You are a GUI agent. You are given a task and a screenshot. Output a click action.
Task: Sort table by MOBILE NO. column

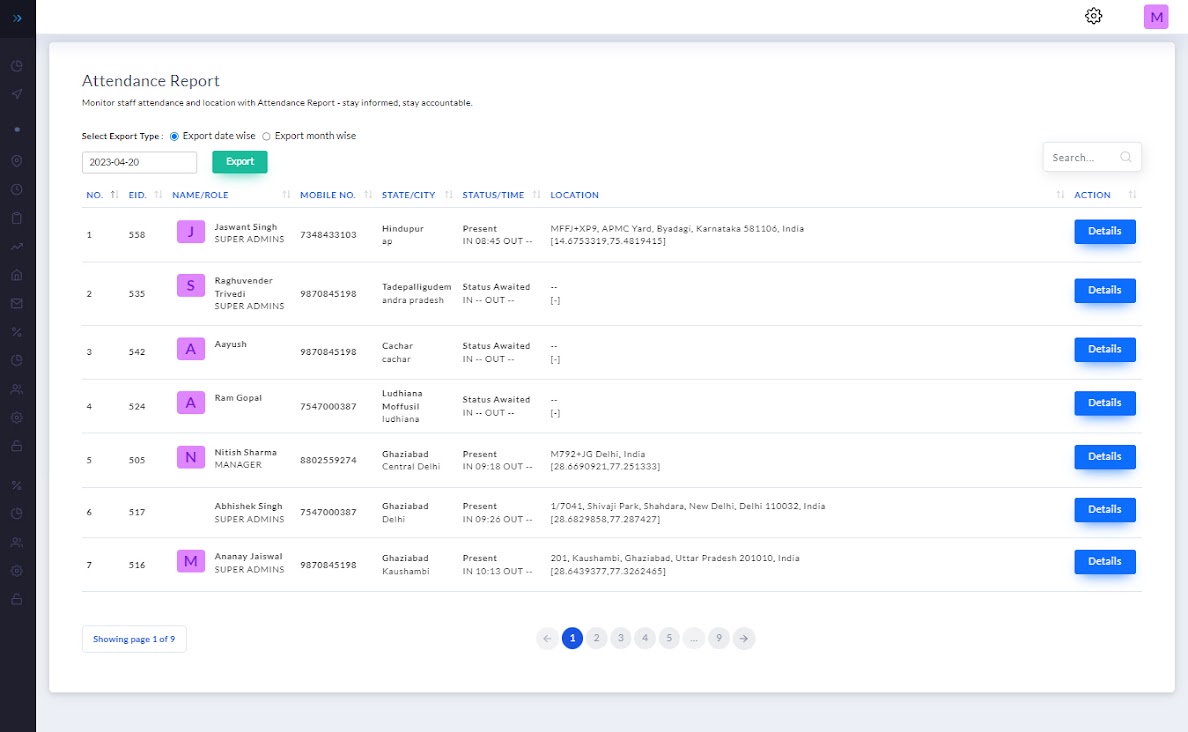pyautogui.click(x=327, y=195)
